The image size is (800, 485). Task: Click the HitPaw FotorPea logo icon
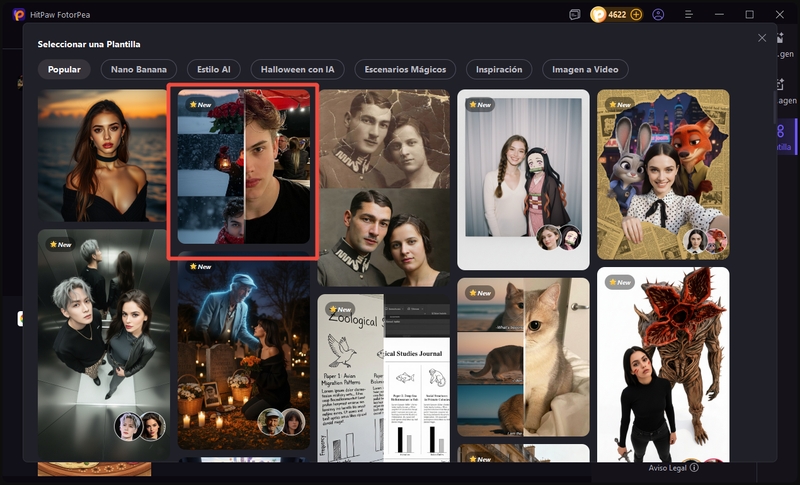(18, 15)
